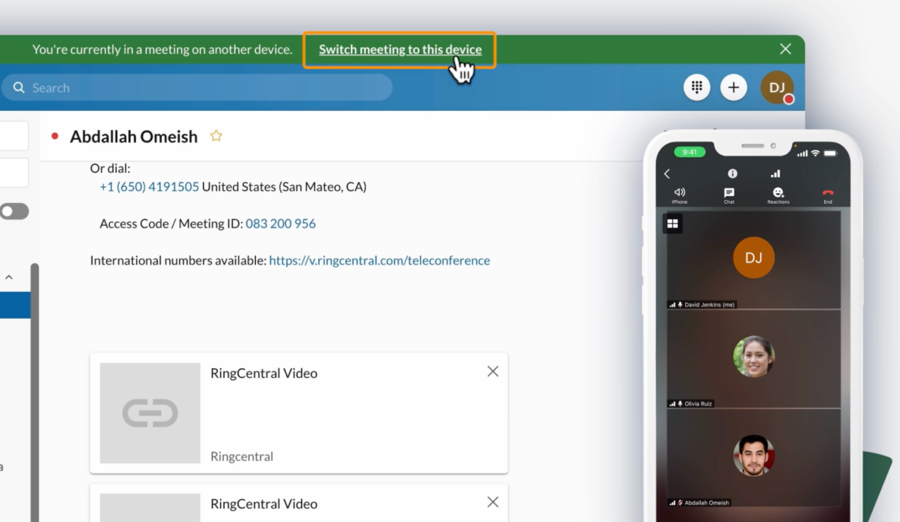The image size is (900, 522).
Task: Click in the Search field
Action: 200,88
